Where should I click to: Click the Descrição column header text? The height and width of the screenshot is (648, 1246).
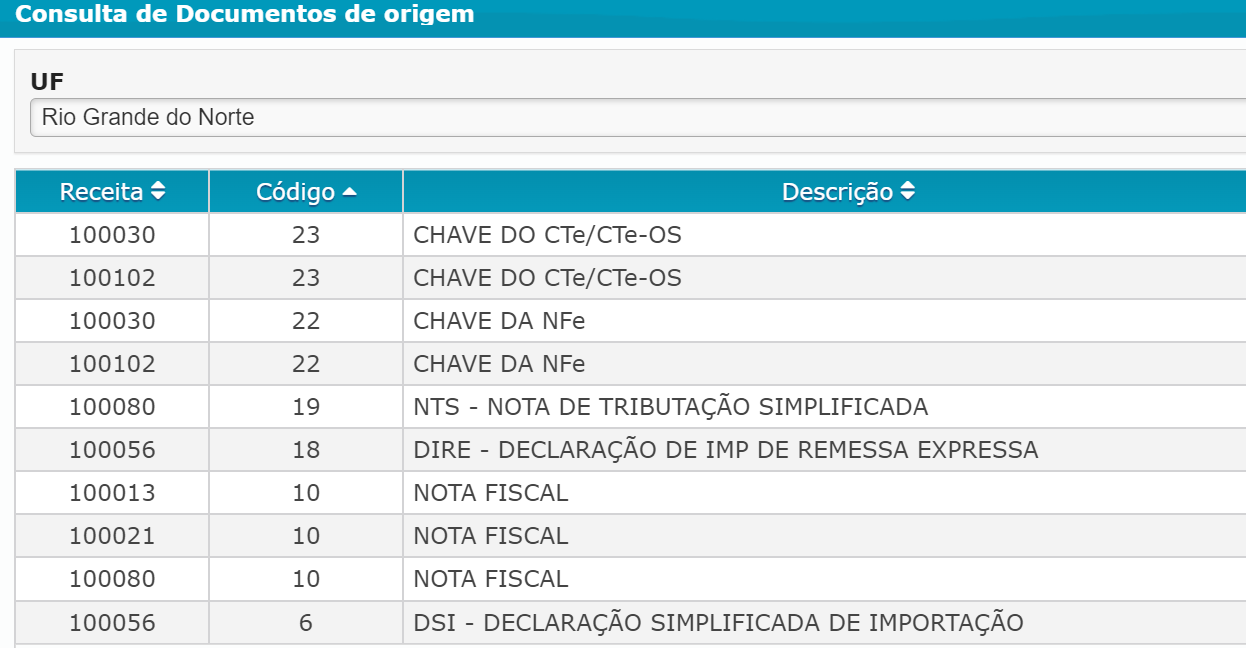click(x=836, y=192)
